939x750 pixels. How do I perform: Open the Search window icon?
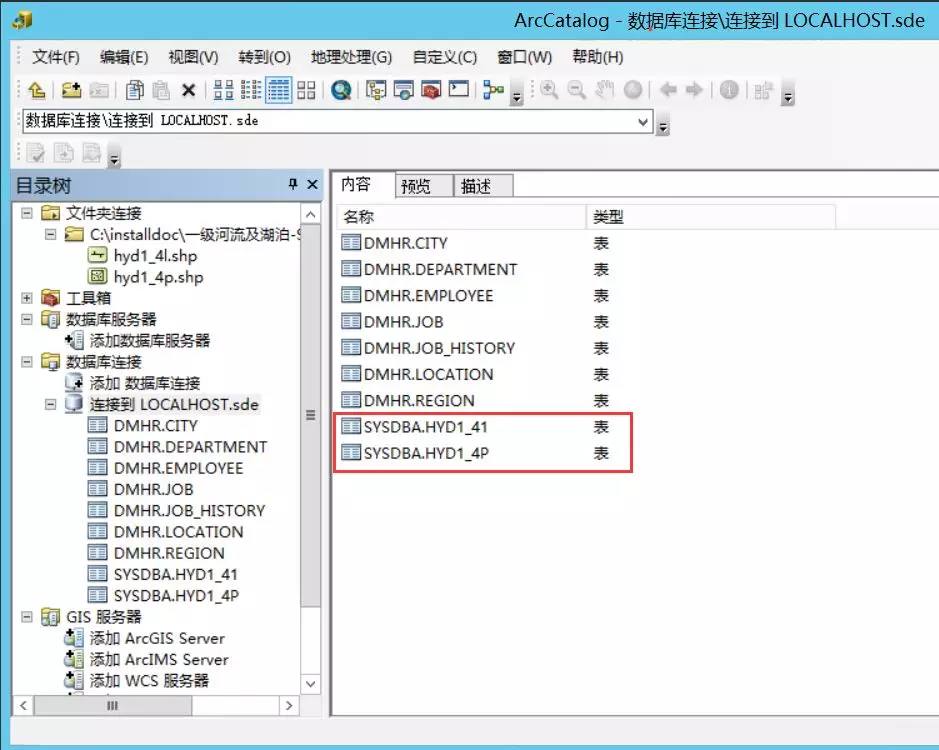click(x=404, y=90)
